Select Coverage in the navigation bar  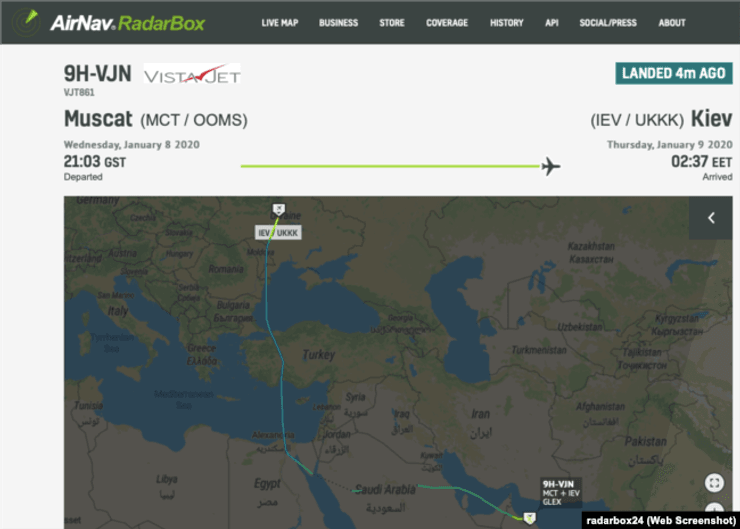point(447,23)
